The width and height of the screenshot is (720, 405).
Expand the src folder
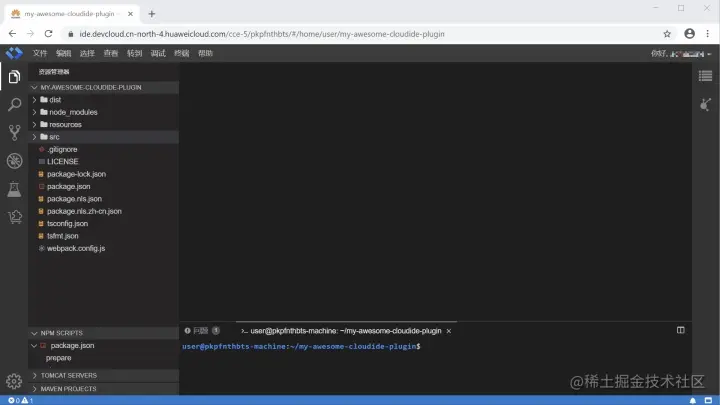coord(34,137)
